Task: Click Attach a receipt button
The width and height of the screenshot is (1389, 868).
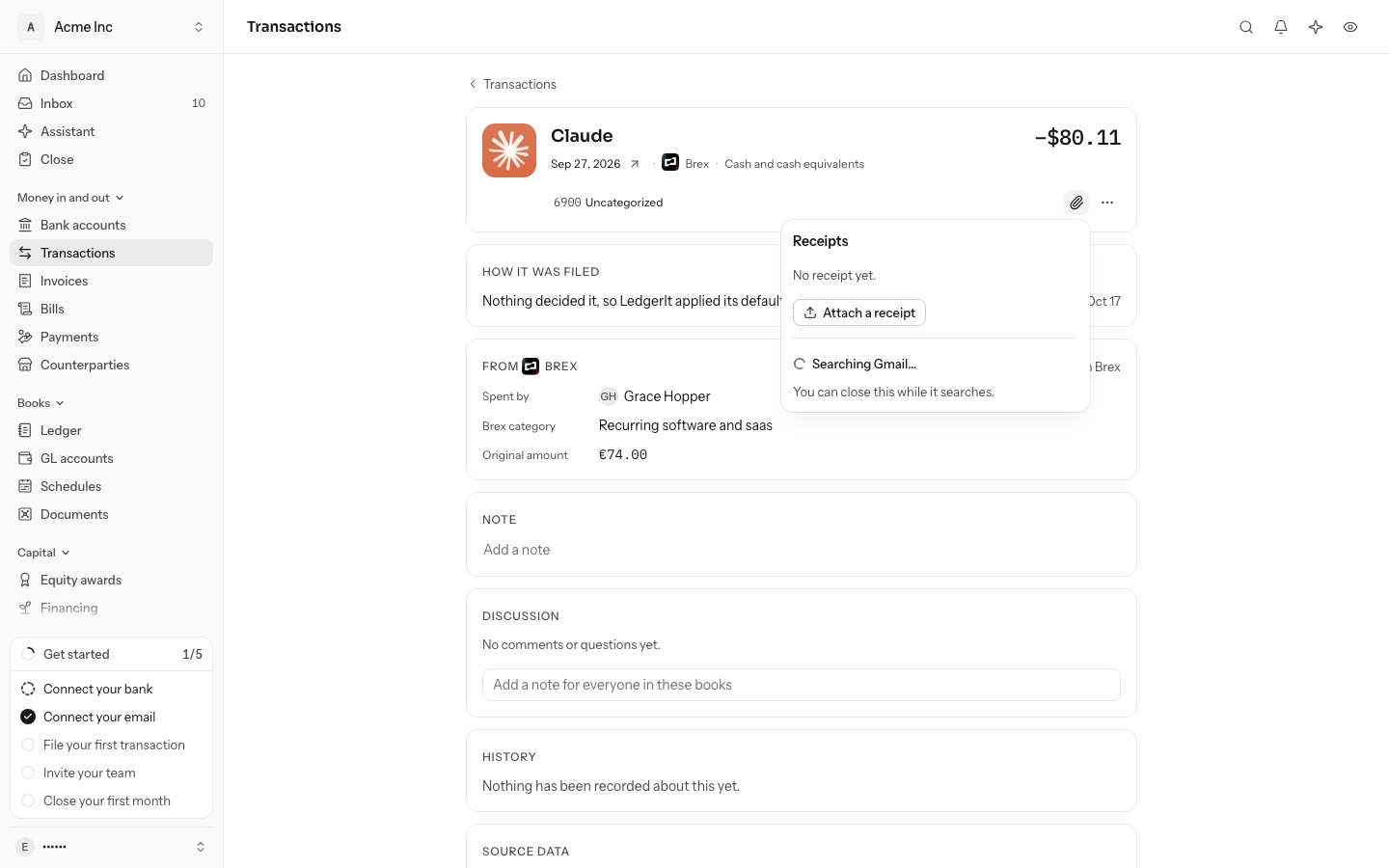Action: click(x=859, y=312)
